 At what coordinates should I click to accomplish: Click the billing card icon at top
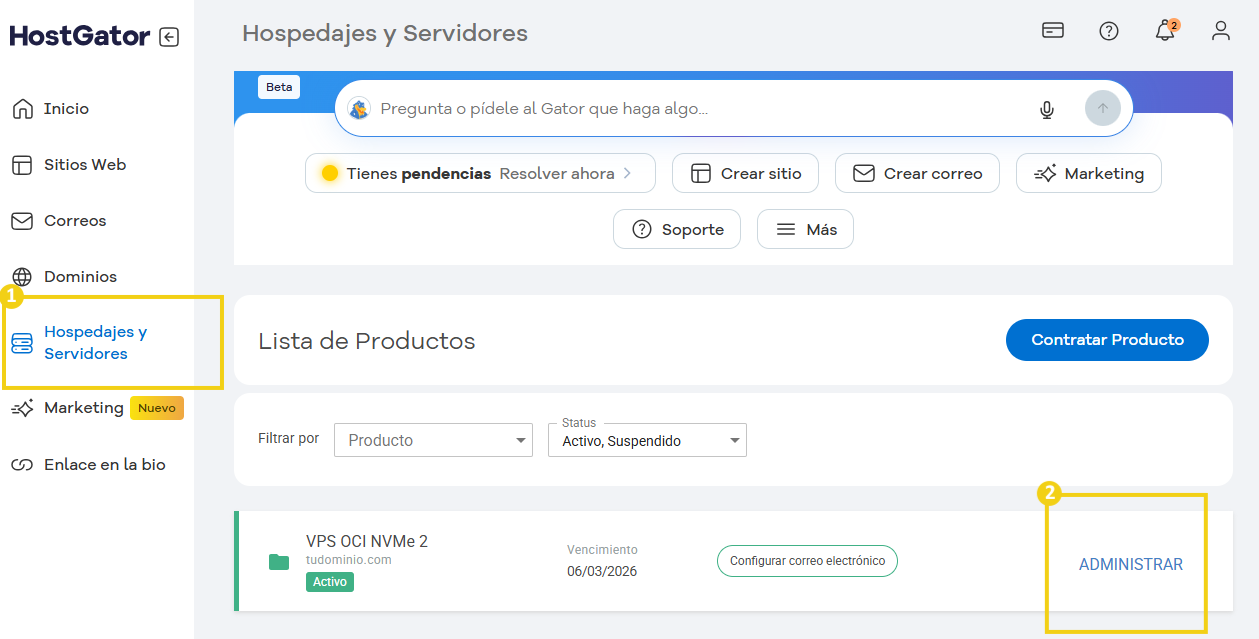coord(1052,31)
